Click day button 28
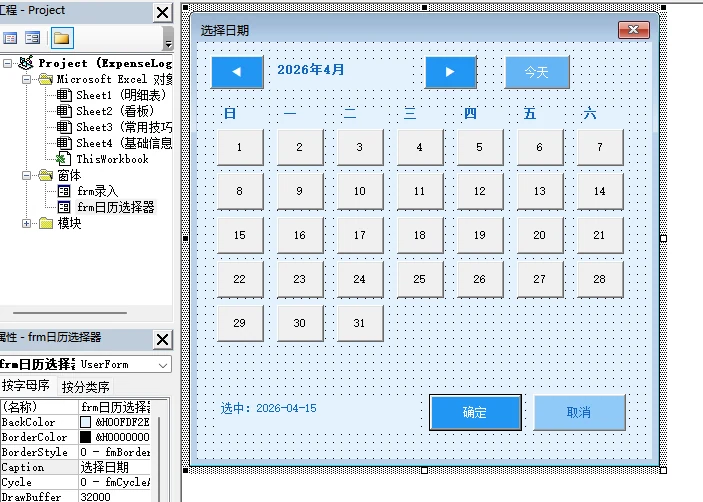Viewport: 703px width, 502px height. coord(600,279)
